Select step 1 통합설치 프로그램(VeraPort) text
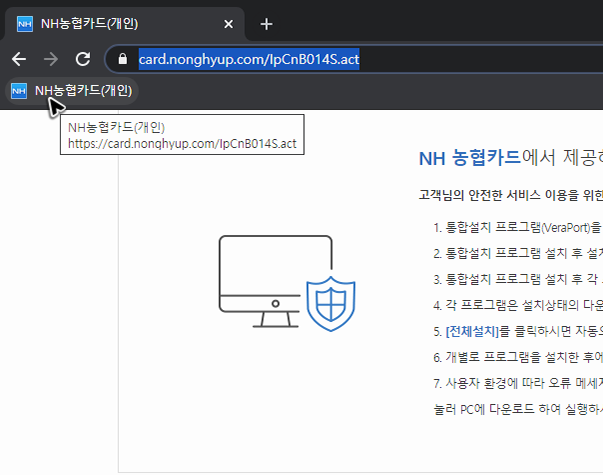Image resolution: width=603 pixels, height=475 pixels. 517,228
